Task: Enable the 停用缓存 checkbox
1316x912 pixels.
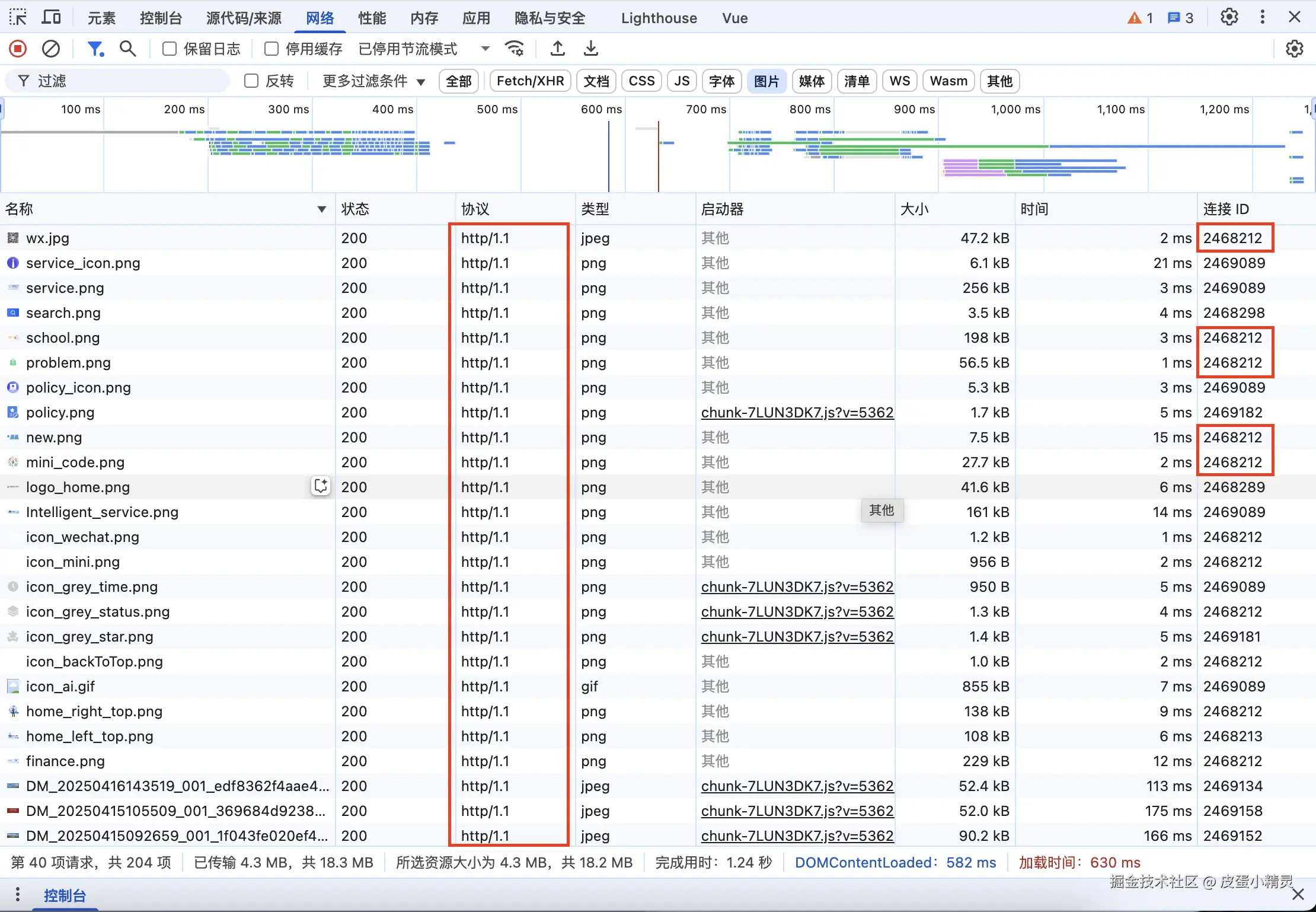Action: [271, 49]
